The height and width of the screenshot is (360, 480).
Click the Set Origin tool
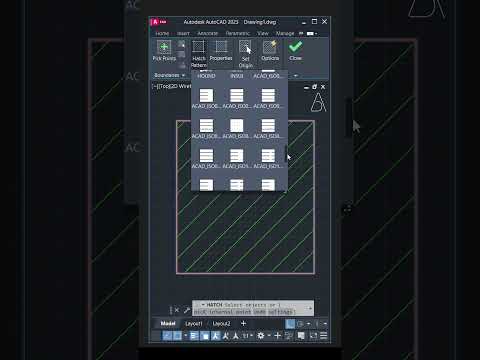245,54
